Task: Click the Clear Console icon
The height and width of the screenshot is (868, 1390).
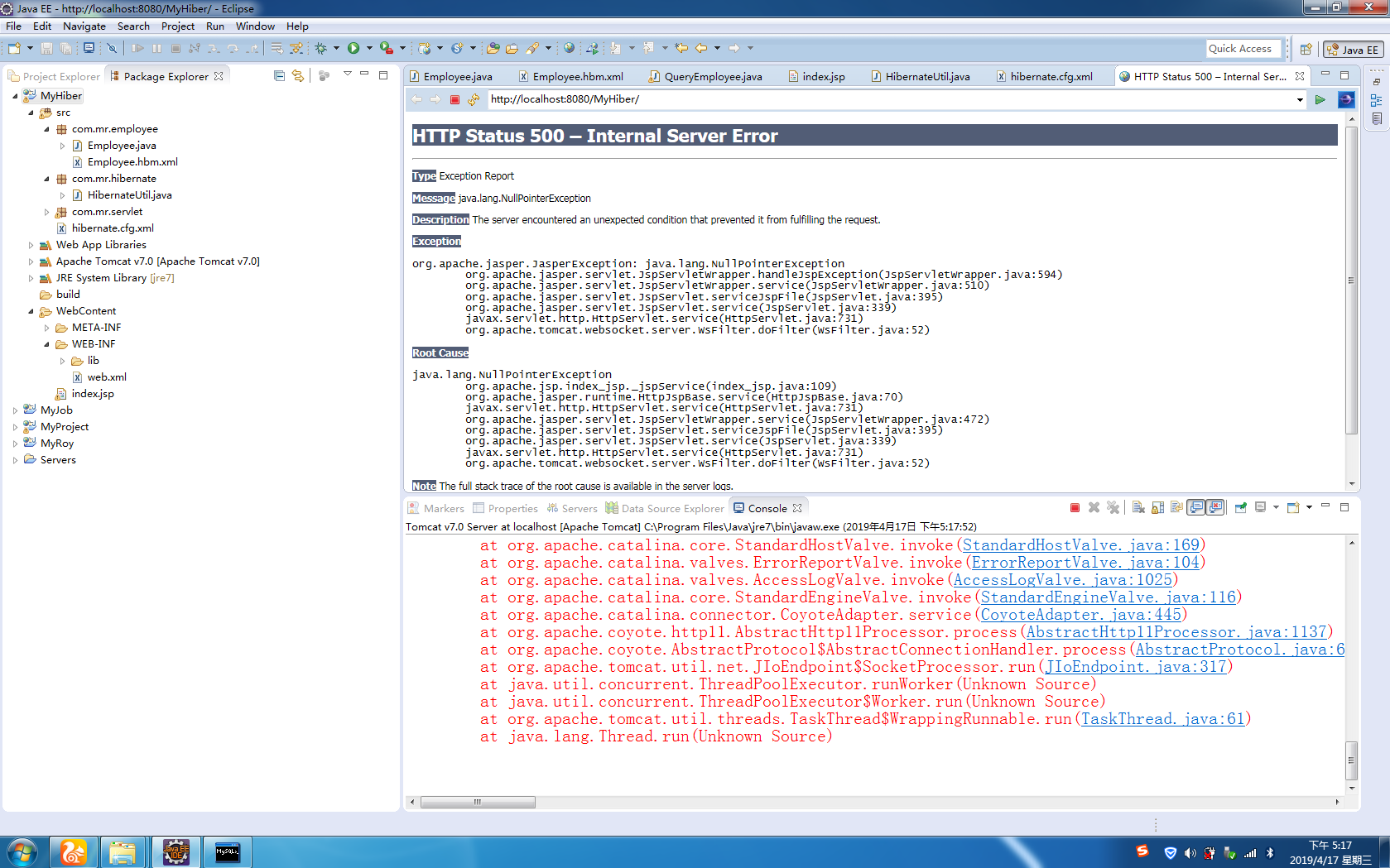Action: 1138,507
